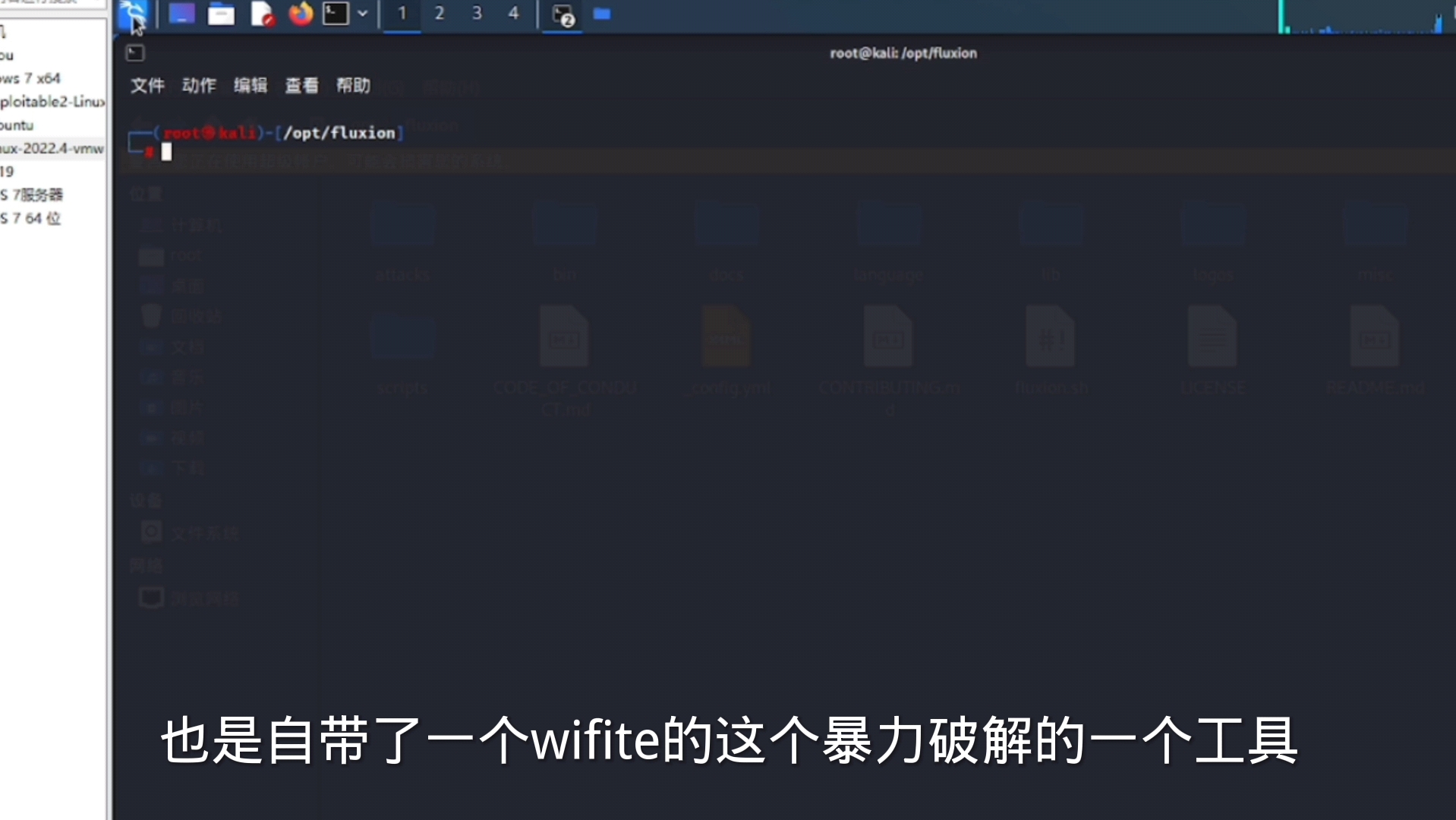
Task: Click the CPU graph panel monitor
Action: [1360, 17]
